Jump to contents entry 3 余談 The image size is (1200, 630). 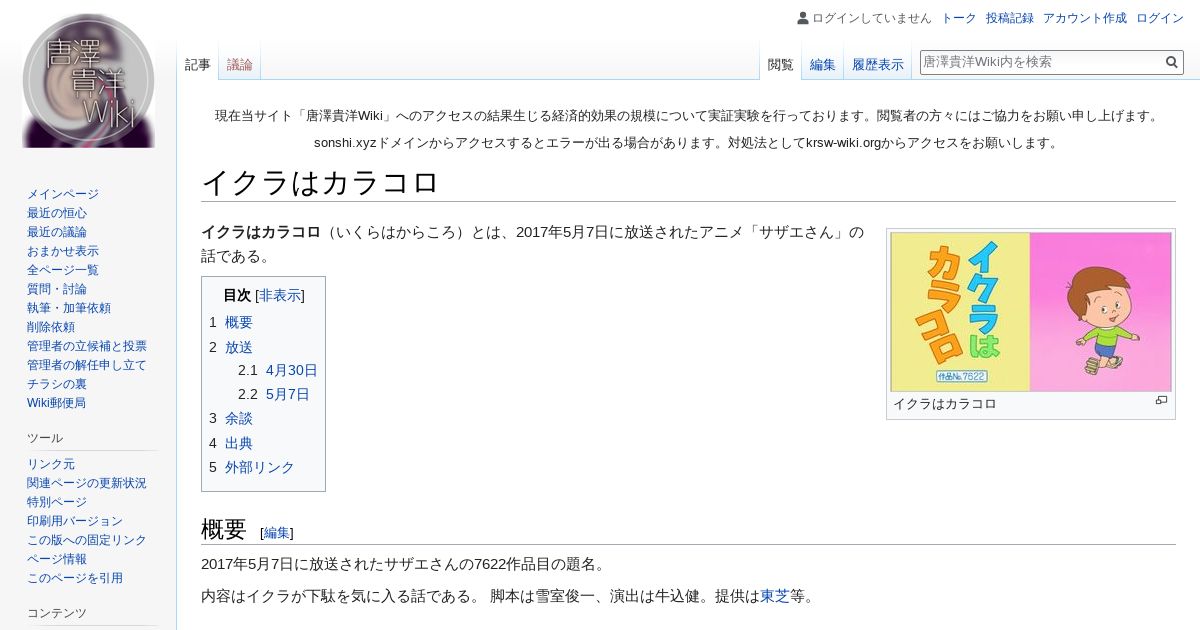pos(231,418)
